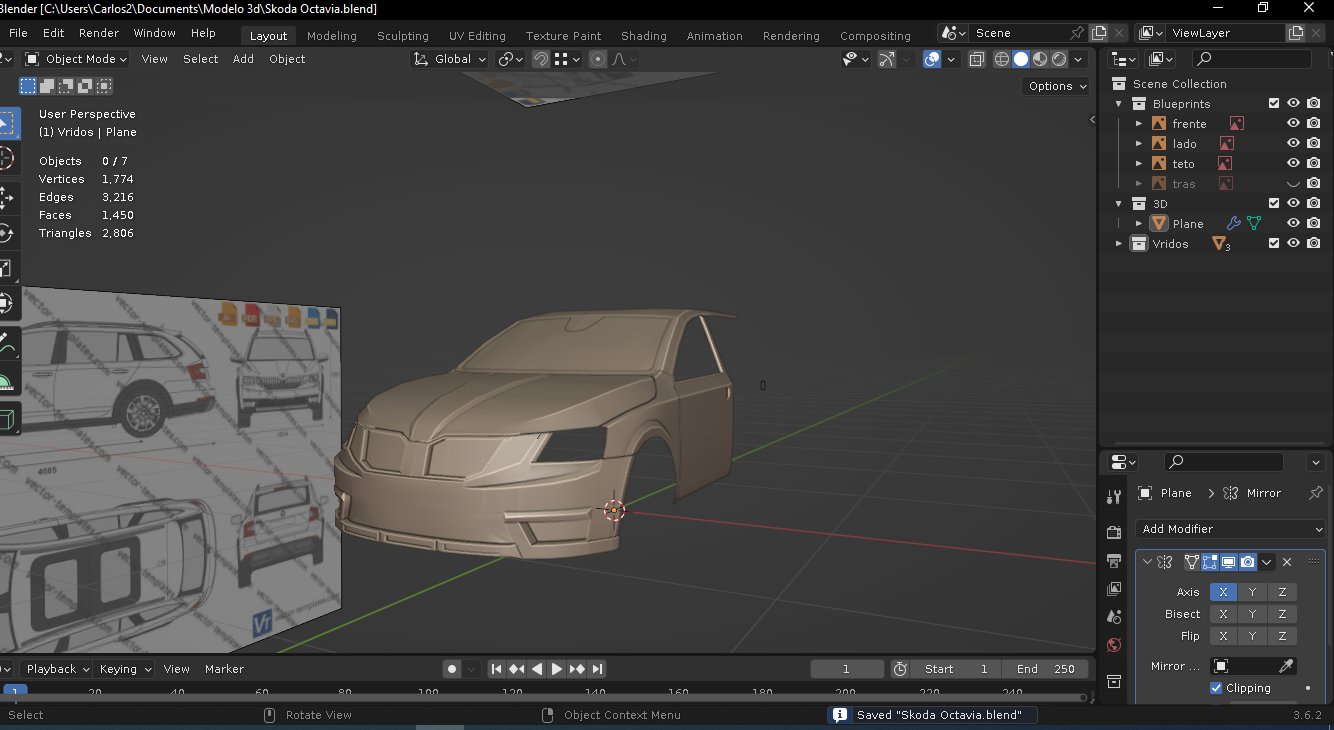Pin the Mirror modifier properties panel
The height and width of the screenshot is (730, 1334).
(x=1315, y=493)
